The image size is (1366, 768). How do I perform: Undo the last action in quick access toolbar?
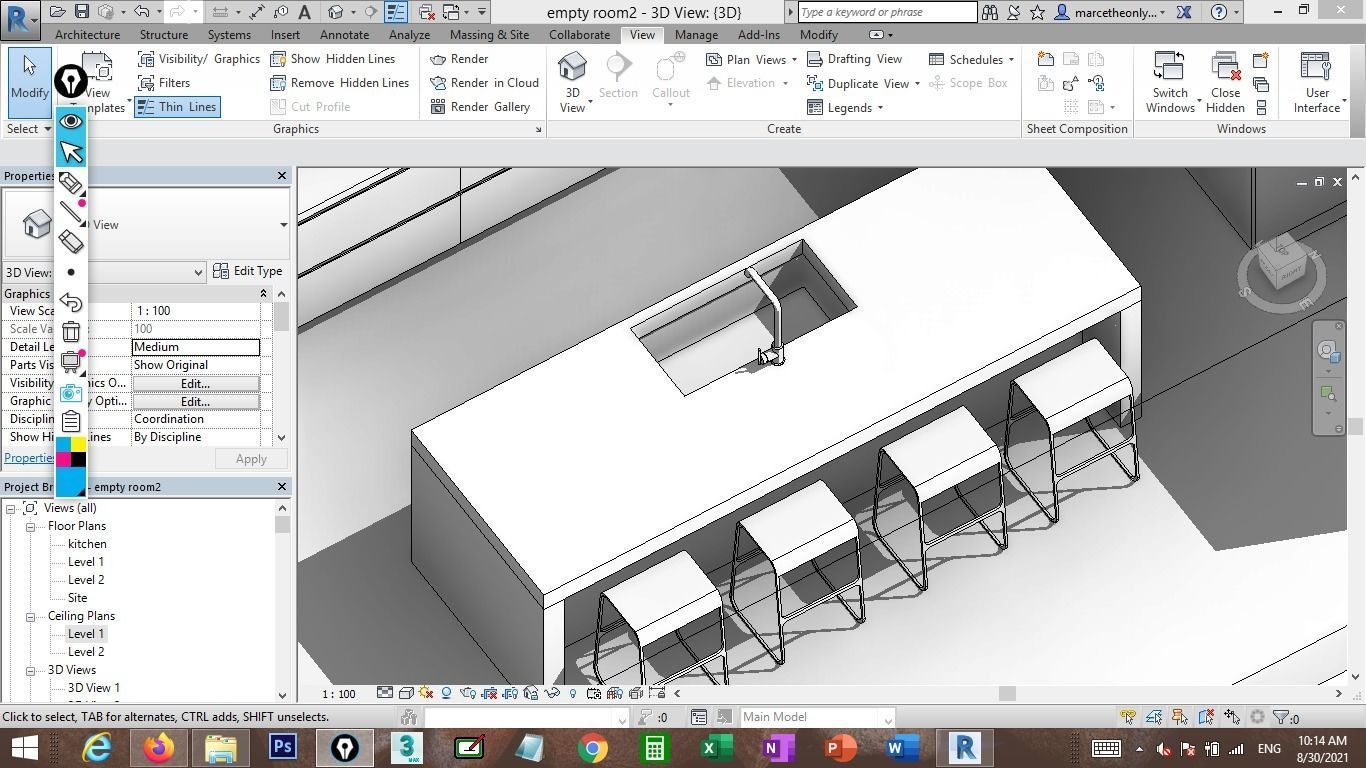(142, 12)
